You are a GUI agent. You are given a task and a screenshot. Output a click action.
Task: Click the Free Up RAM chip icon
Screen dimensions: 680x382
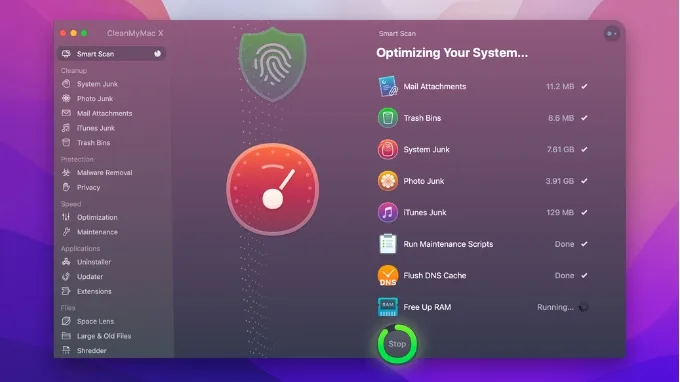click(388, 307)
